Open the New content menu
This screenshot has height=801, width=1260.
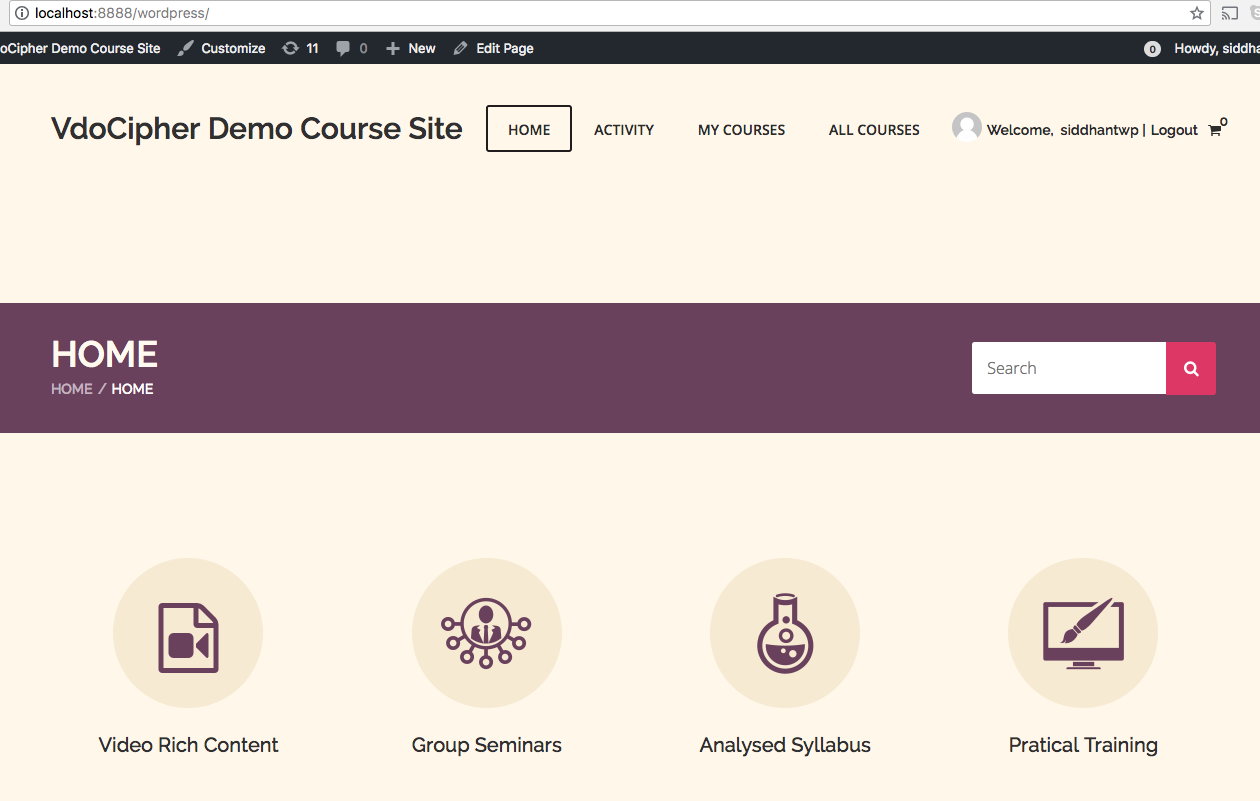click(411, 48)
